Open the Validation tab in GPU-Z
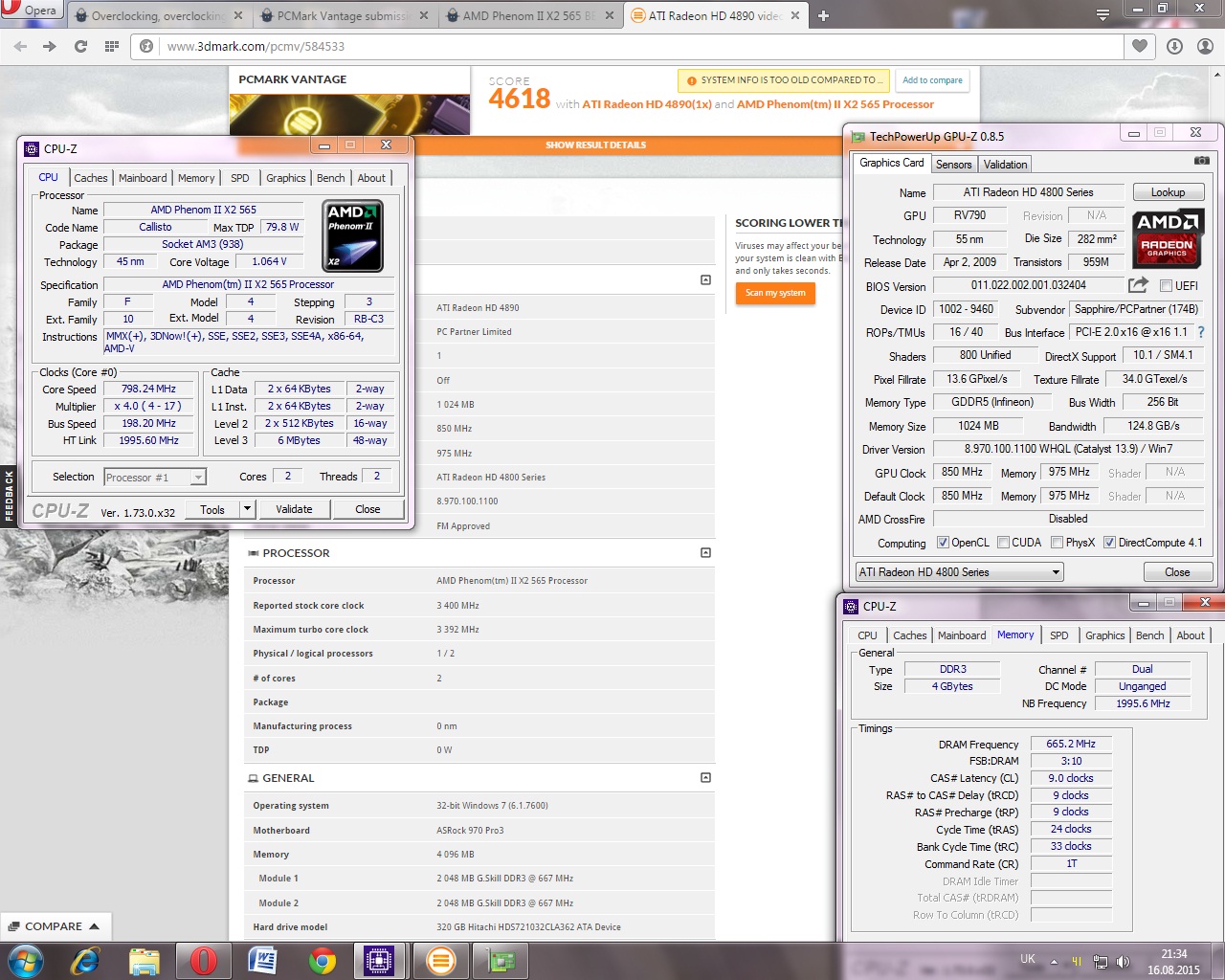Viewport: 1225px width, 980px height. tap(1005, 165)
